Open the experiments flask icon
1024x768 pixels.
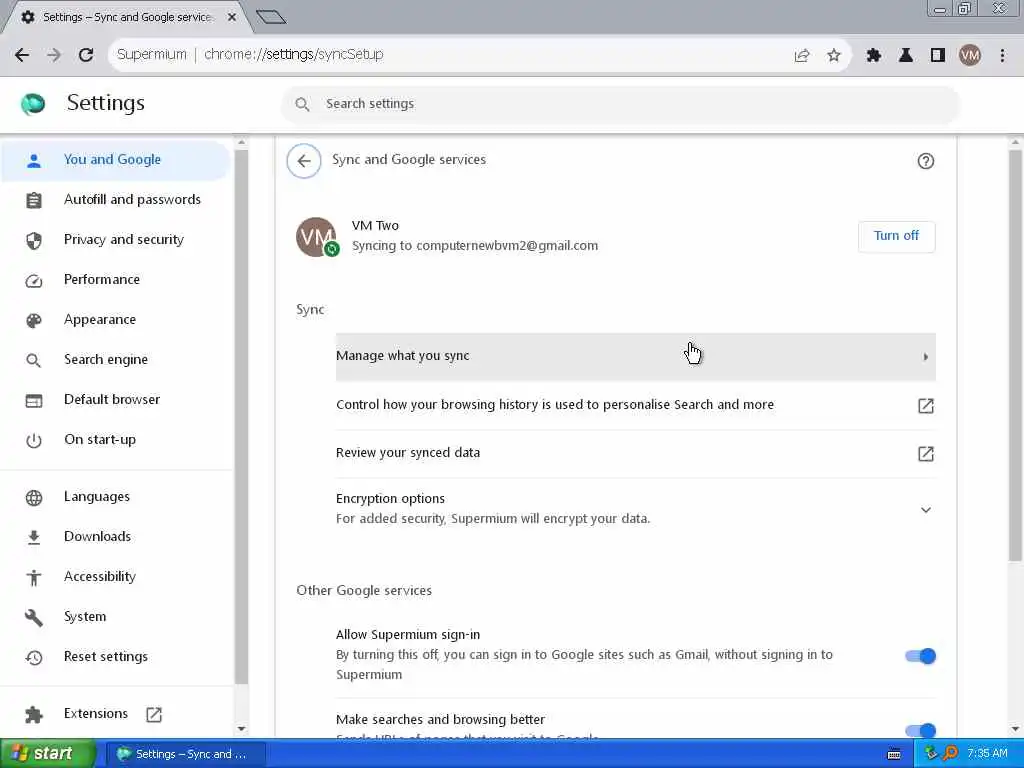pyautogui.click(x=906, y=55)
